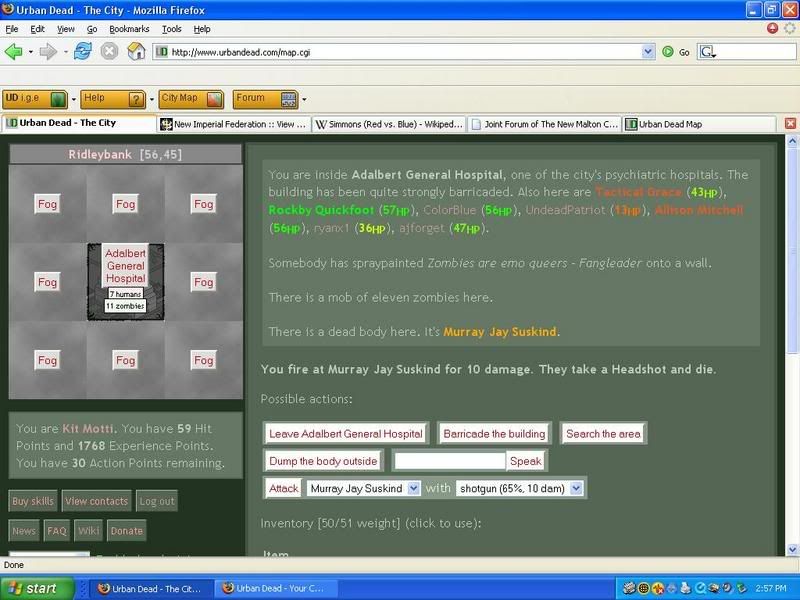The width and height of the screenshot is (800, 600).
Task: Switch to Urban Dead Map tab
Action: [699, 124]
